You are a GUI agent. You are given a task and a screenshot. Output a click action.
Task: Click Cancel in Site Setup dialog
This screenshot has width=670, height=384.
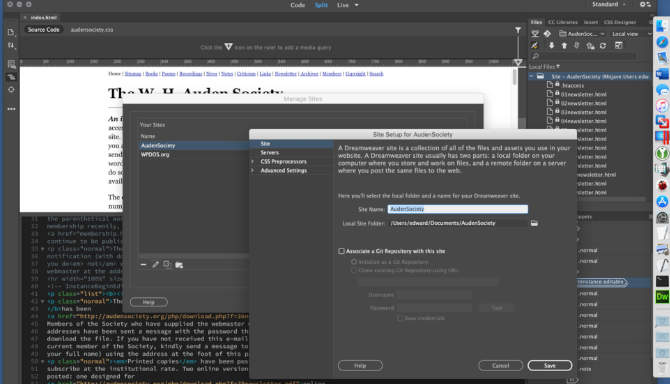[x=500, y=366]
